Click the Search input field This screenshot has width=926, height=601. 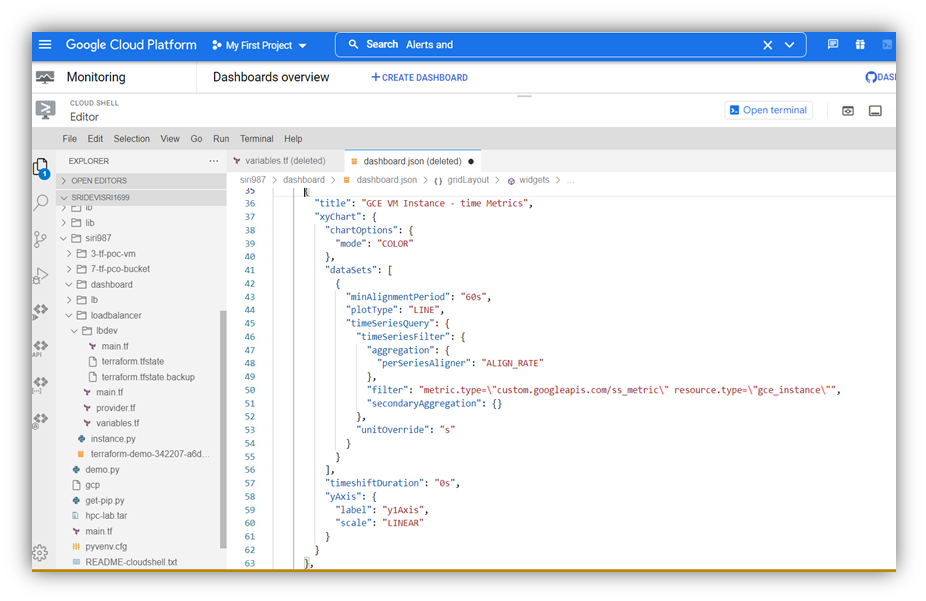[570, 45]
